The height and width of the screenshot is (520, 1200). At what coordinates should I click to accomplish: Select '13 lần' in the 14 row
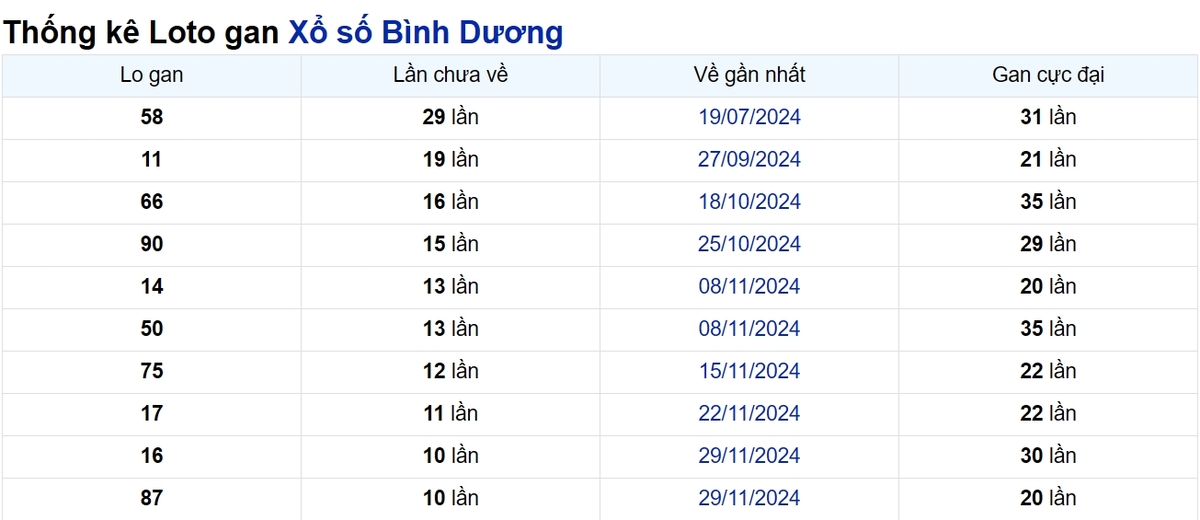451,286
